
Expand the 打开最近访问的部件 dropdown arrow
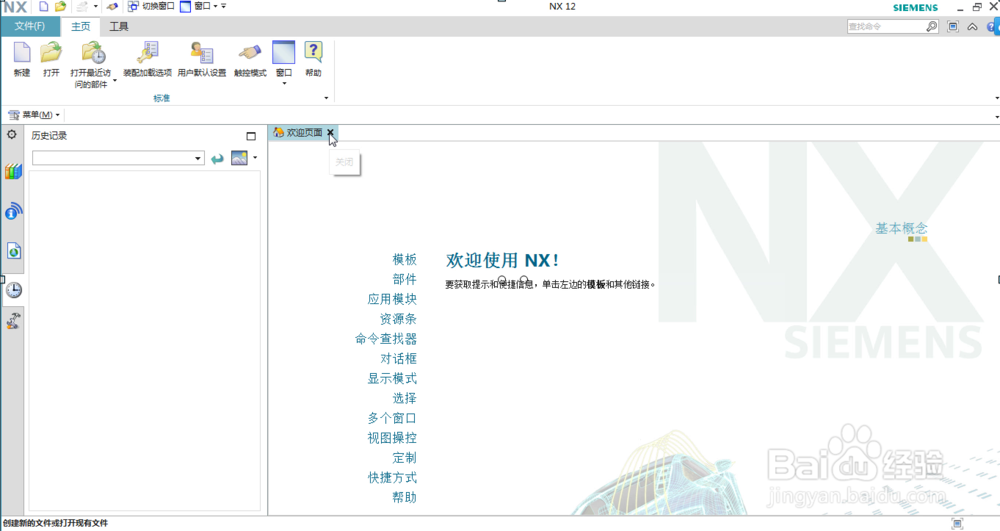tap(115, 81)
